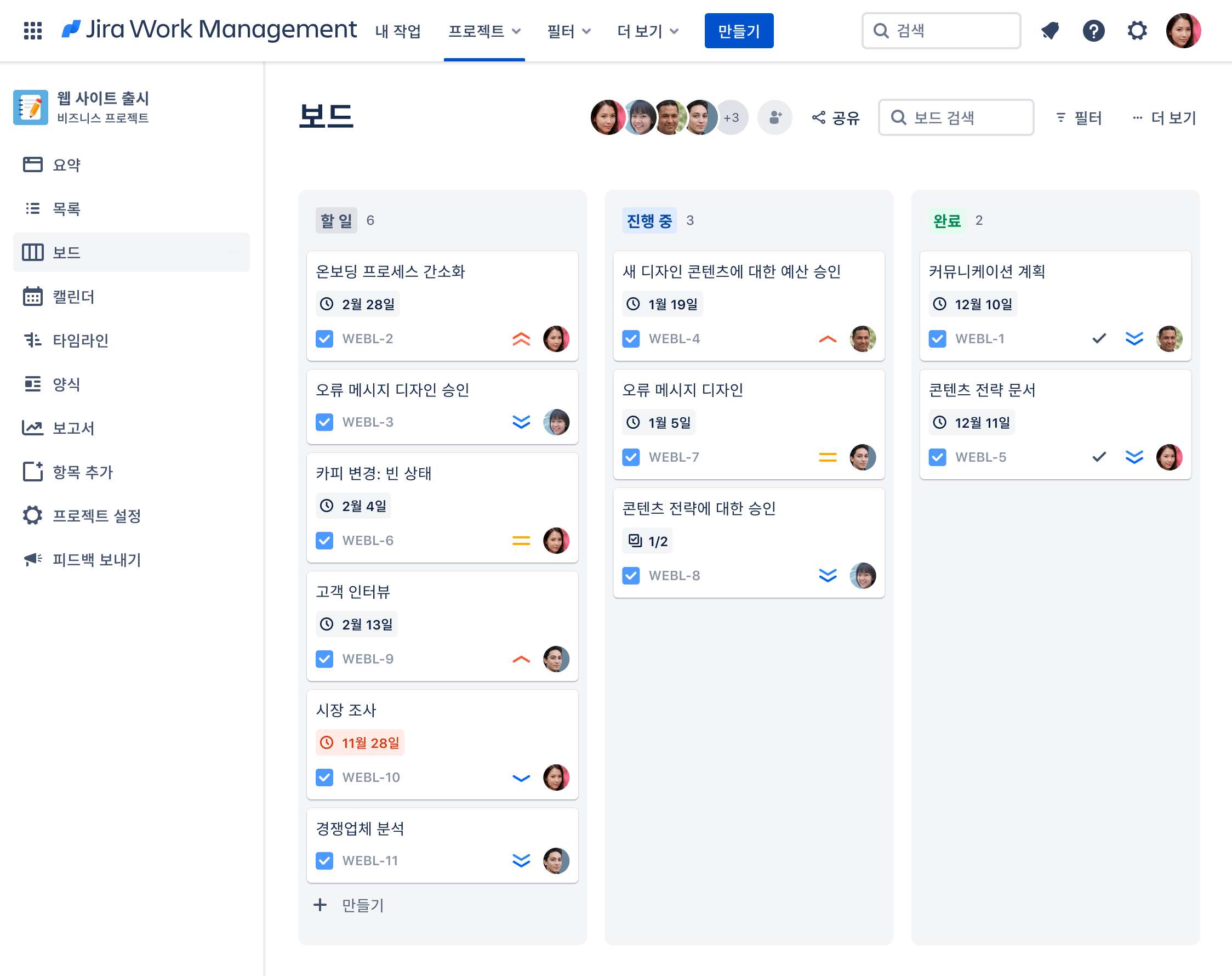Toggle task type checkbox on WEBL-2
The width and height of the screenshot is (1232, 976).
point(324,339)
